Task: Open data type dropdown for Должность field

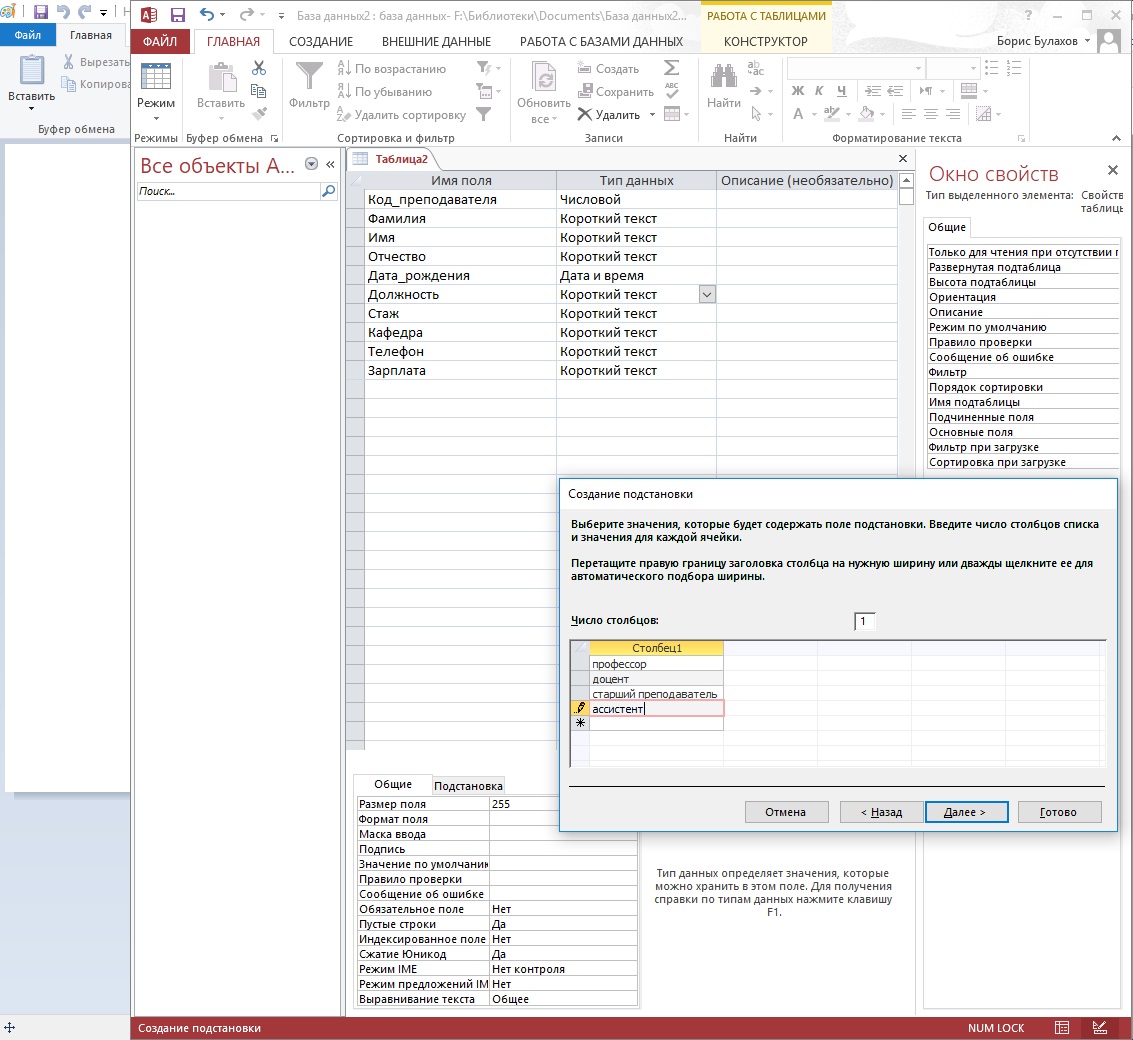Action: [707, 295]
